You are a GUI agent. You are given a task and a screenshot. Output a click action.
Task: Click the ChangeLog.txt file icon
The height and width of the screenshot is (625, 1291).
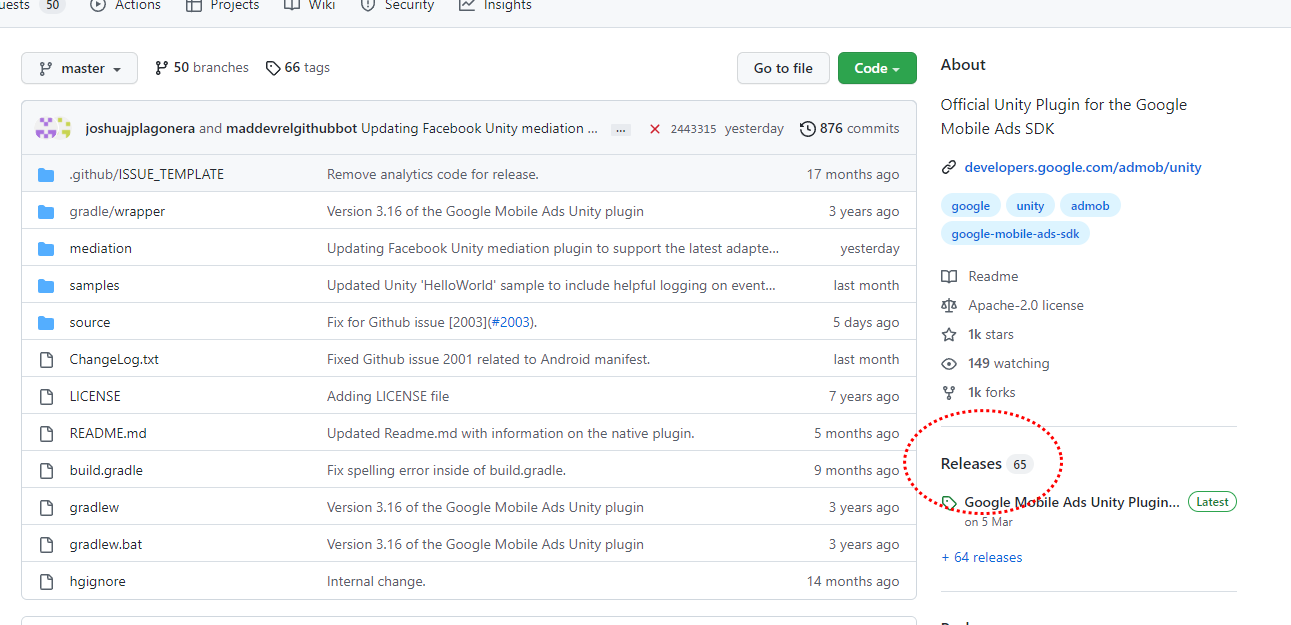[x=46, y=360]
